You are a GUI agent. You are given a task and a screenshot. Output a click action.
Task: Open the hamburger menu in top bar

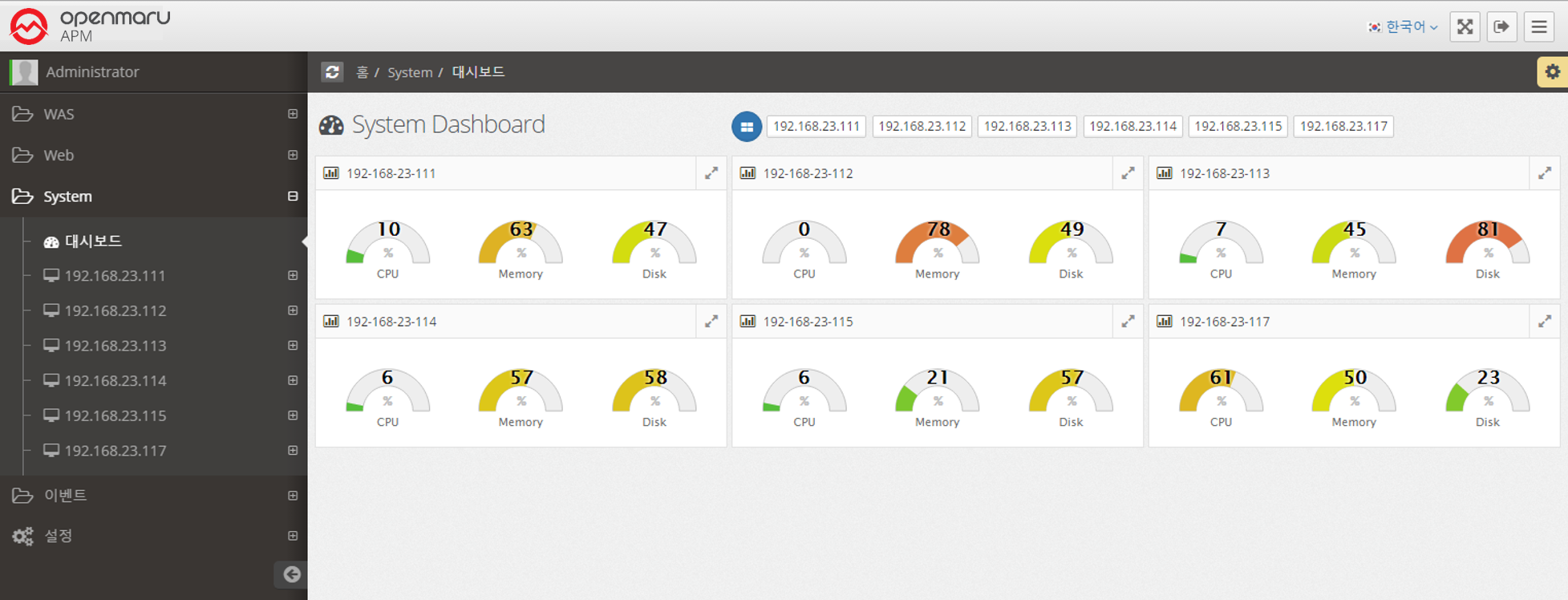(x=1538, y=26)
